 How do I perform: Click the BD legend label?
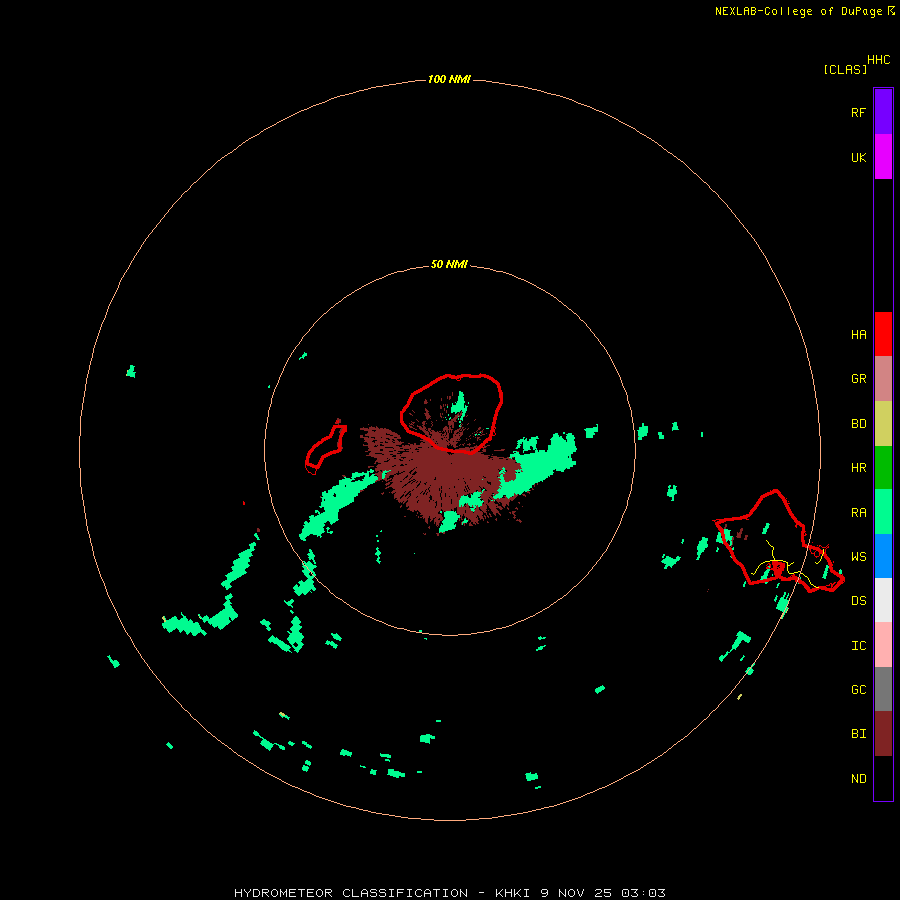click(858, 424)
